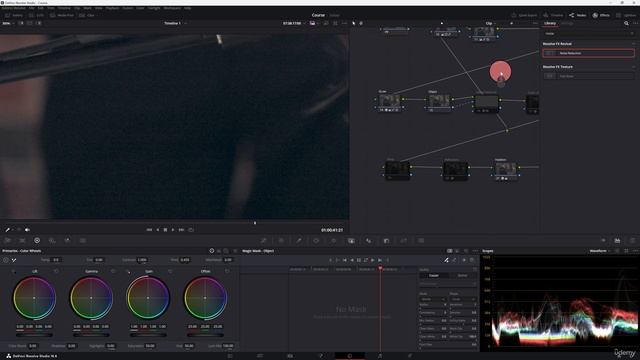Image resolution: width=640 pixels, height=360 pixels.
Task: Switch to the Edit page
Action: pyautogui.click(x=290, y=356)
